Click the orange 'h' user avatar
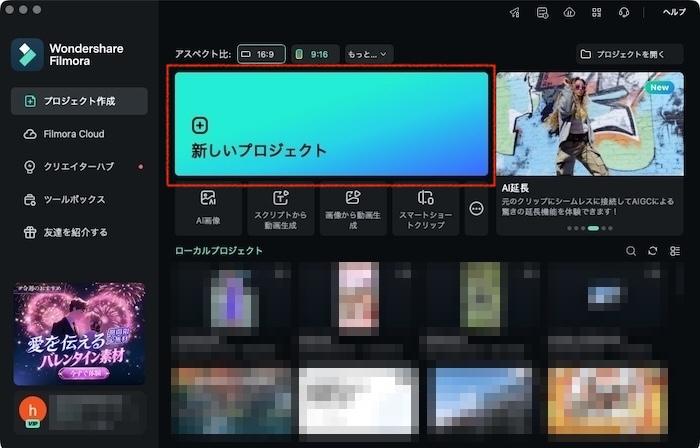 33,409
